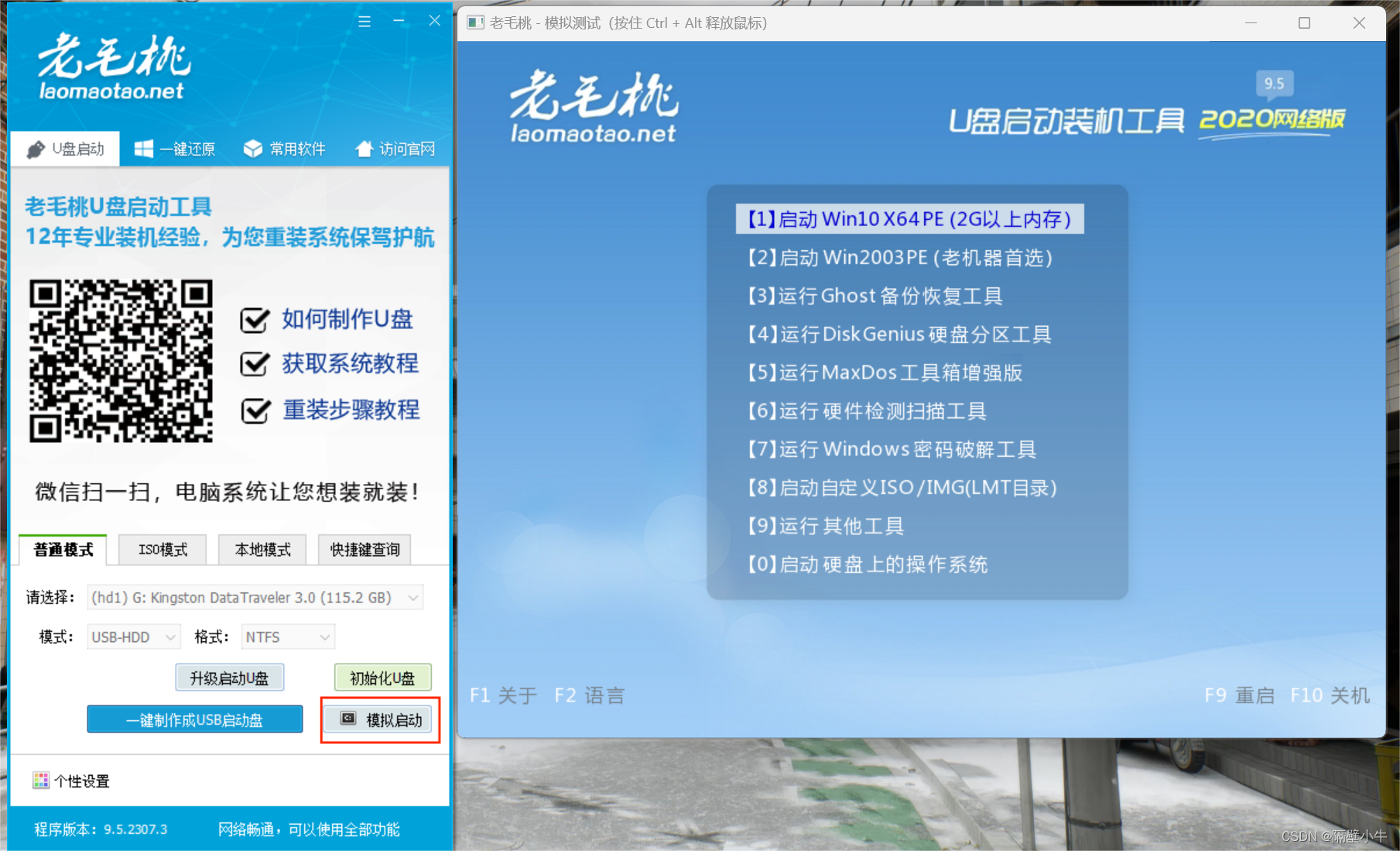This screenshot has width=1400, height=851.
Task: Toggle the checkbox beside 获取系统教程
Action: [x=255, y=364]
